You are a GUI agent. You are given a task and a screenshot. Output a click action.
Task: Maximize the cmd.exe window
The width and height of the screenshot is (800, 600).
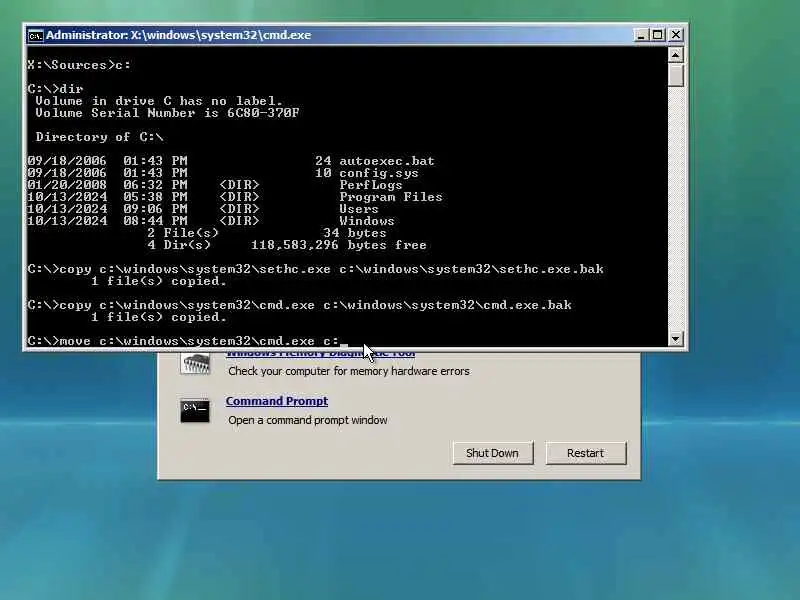click(x=658, y=35)
